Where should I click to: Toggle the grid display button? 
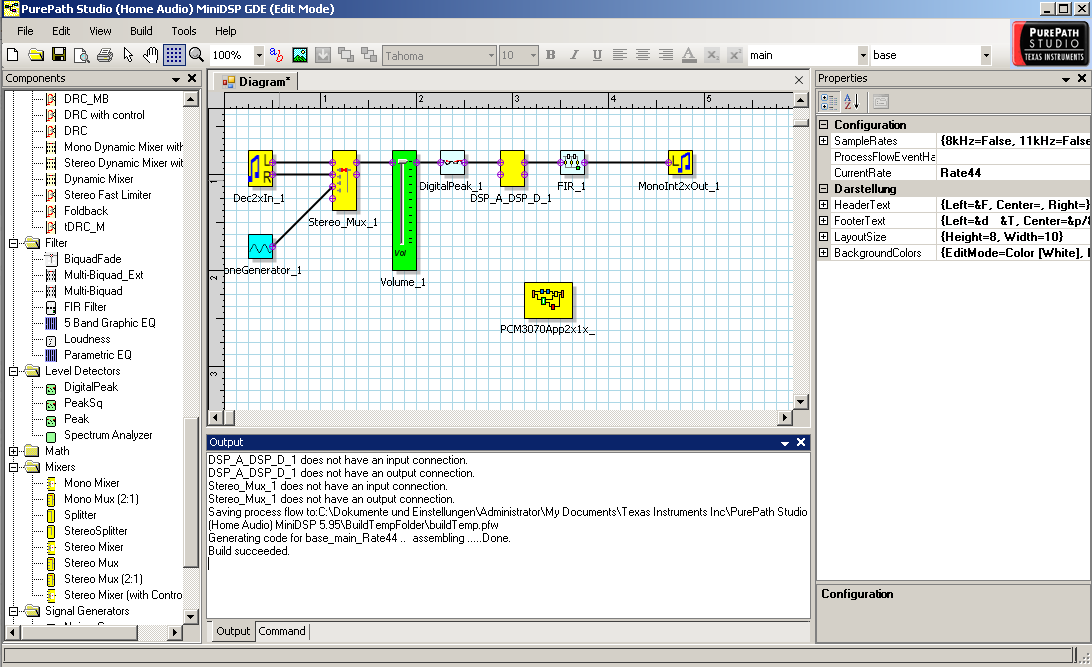(x=174, y=55)
